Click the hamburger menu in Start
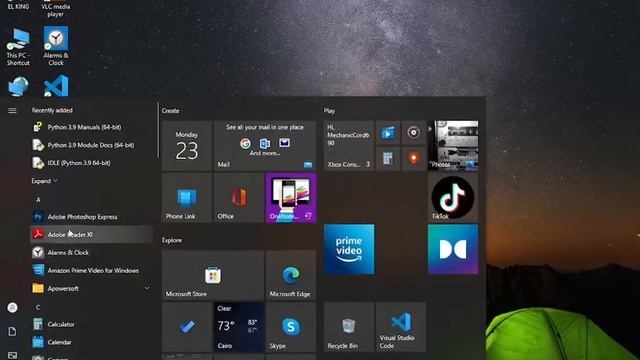Image resolution: width=640 pixels, height=360 pixels. click(x=12, y=110)
